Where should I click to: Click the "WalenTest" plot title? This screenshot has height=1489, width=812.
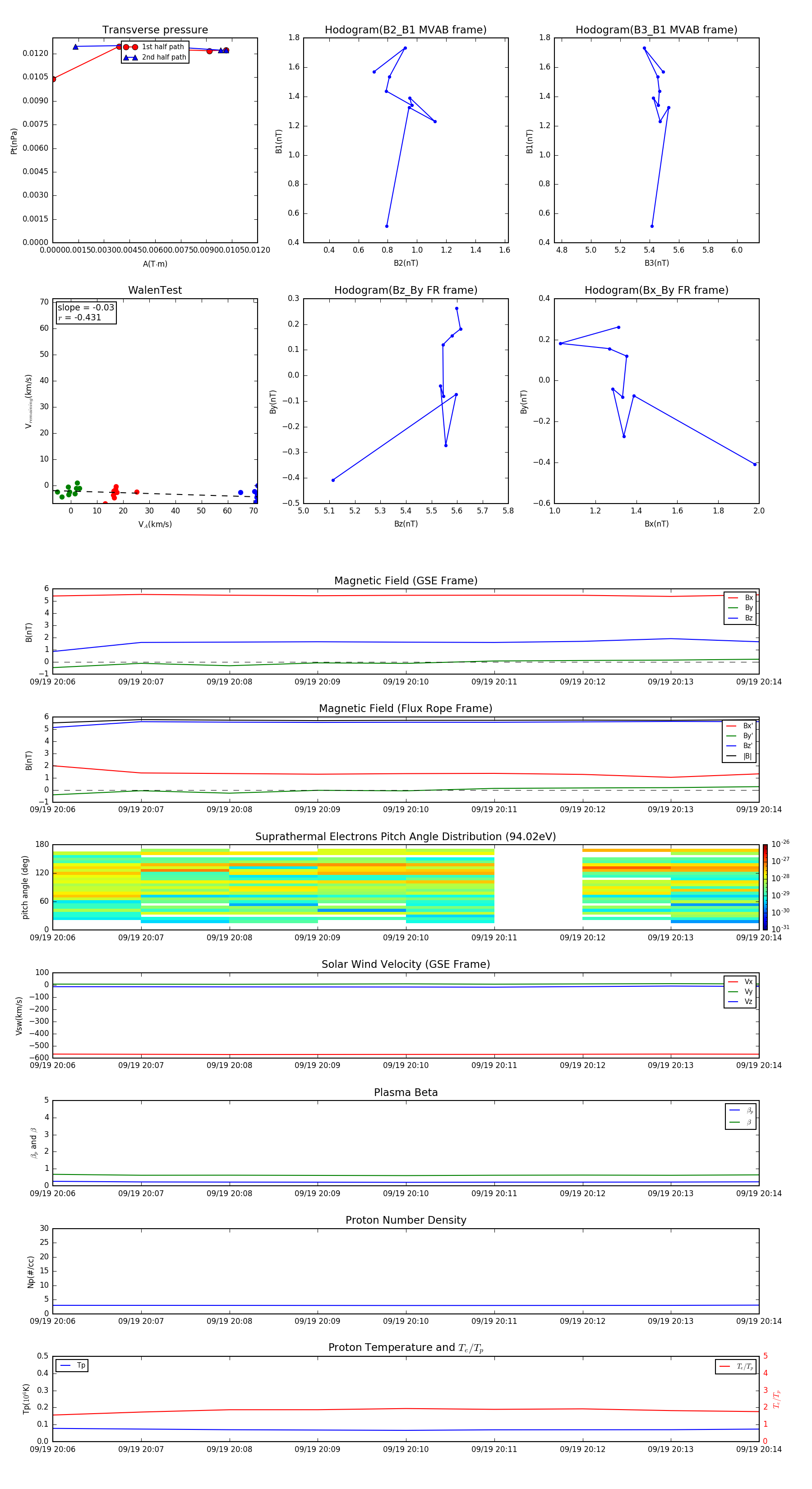tap(155, 290)
